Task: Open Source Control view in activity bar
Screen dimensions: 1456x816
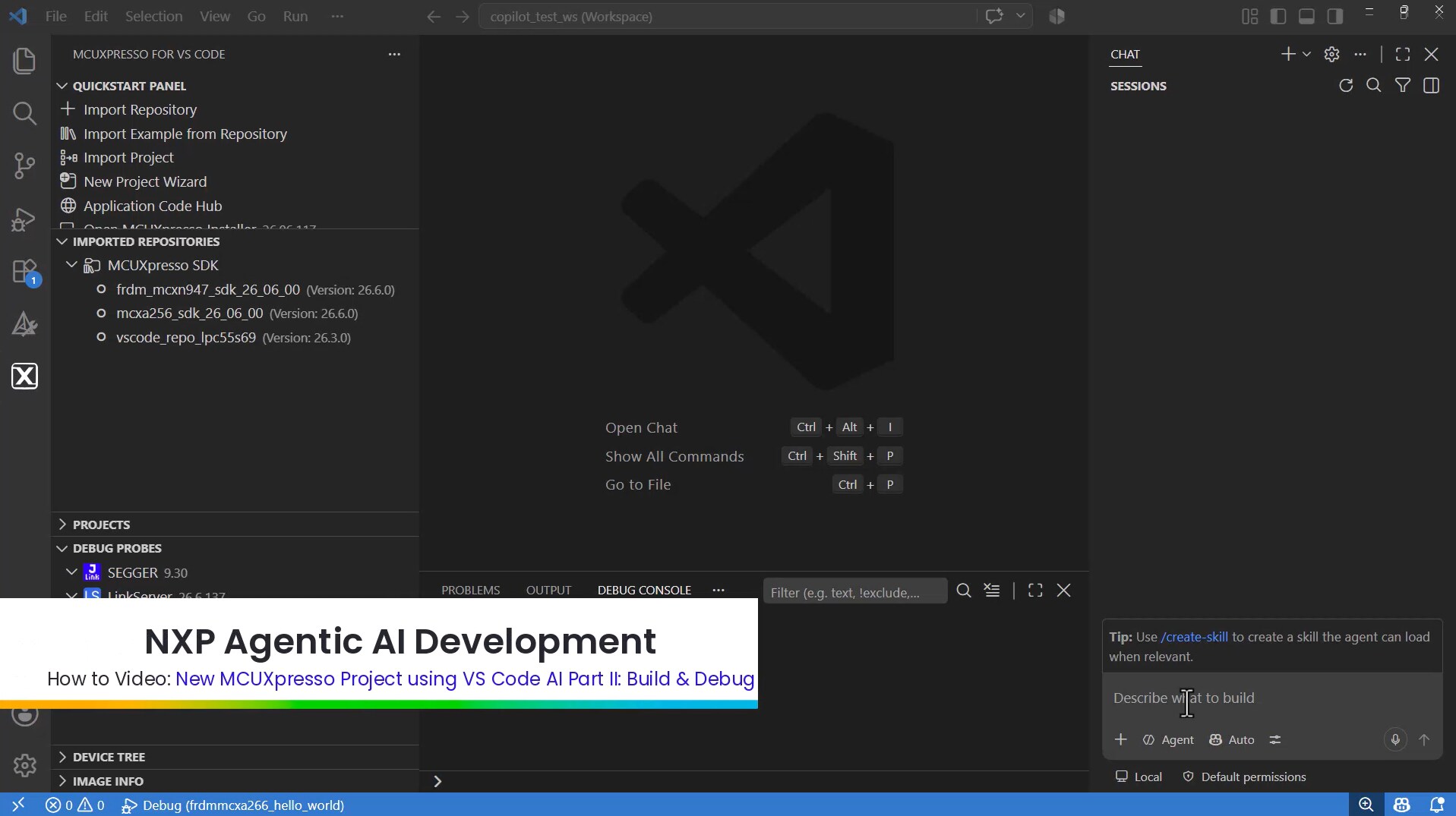Action: pos(24,165)
